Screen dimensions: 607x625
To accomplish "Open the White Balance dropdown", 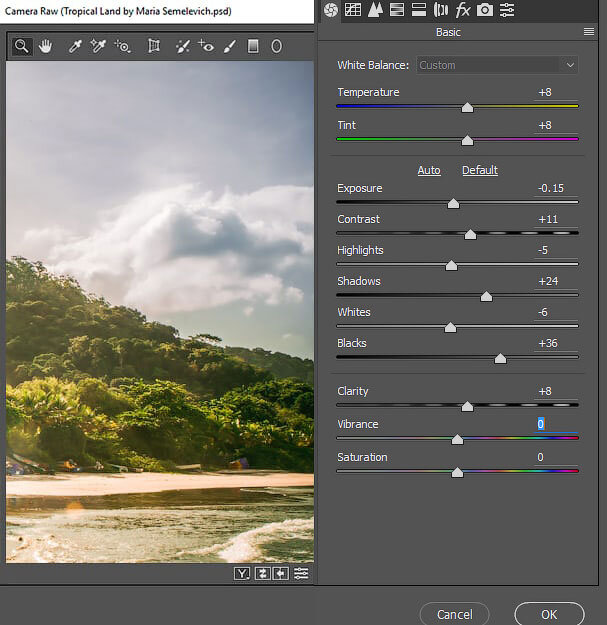I will 497,65.
